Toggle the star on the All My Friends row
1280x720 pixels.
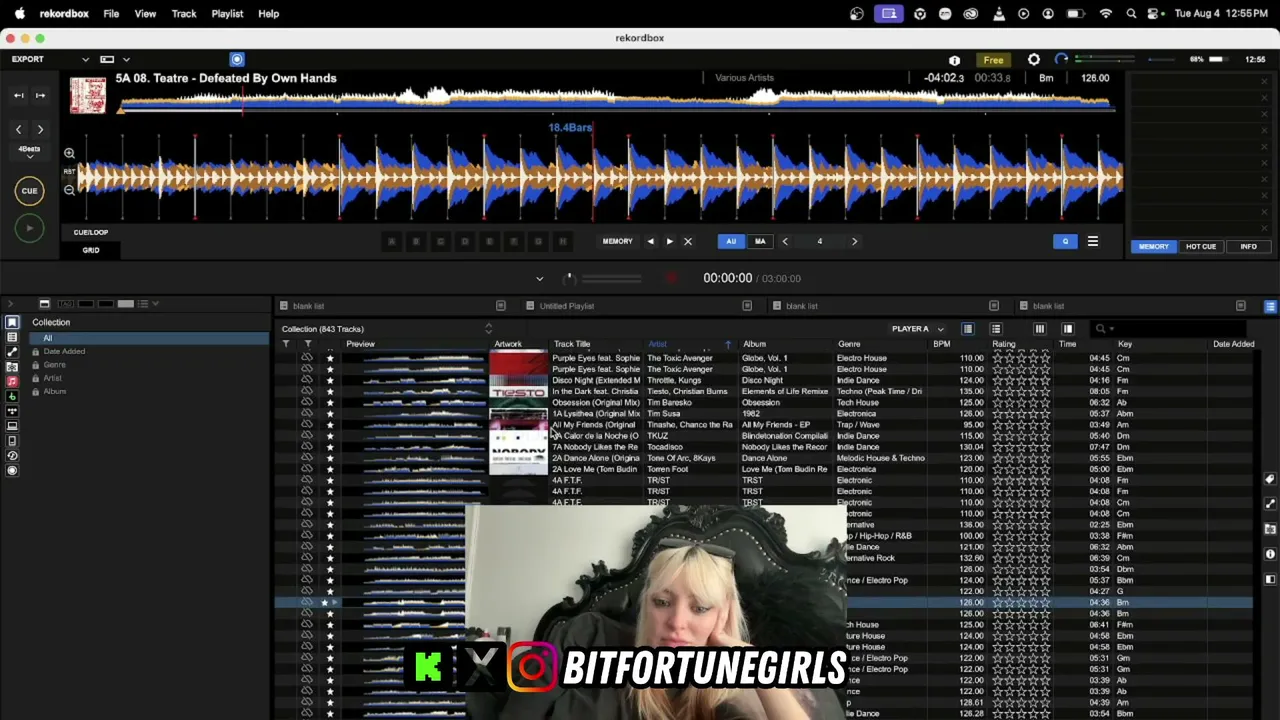click(x=330, y=424)
